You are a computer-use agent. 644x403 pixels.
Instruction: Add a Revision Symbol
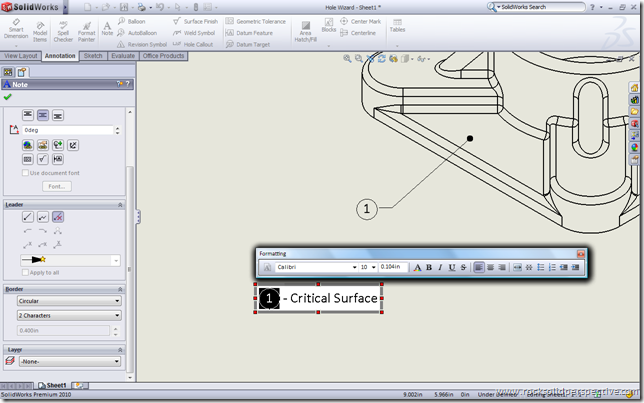142,44
